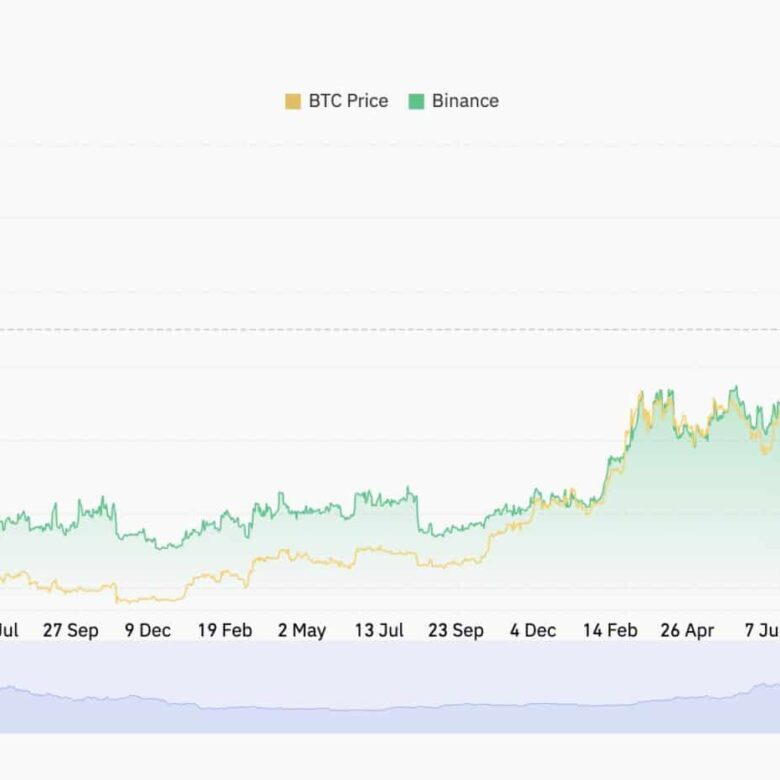The height and width of the screenshot is (780, 780).
Task: Click the cut-off 7 Ju label at right edge
Action: [x=762, y=631]
